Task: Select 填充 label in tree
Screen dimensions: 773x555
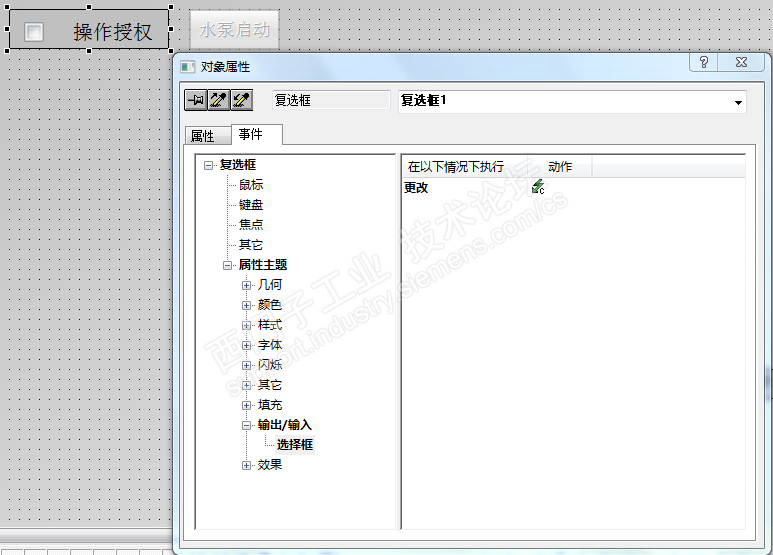Action: 270,405
